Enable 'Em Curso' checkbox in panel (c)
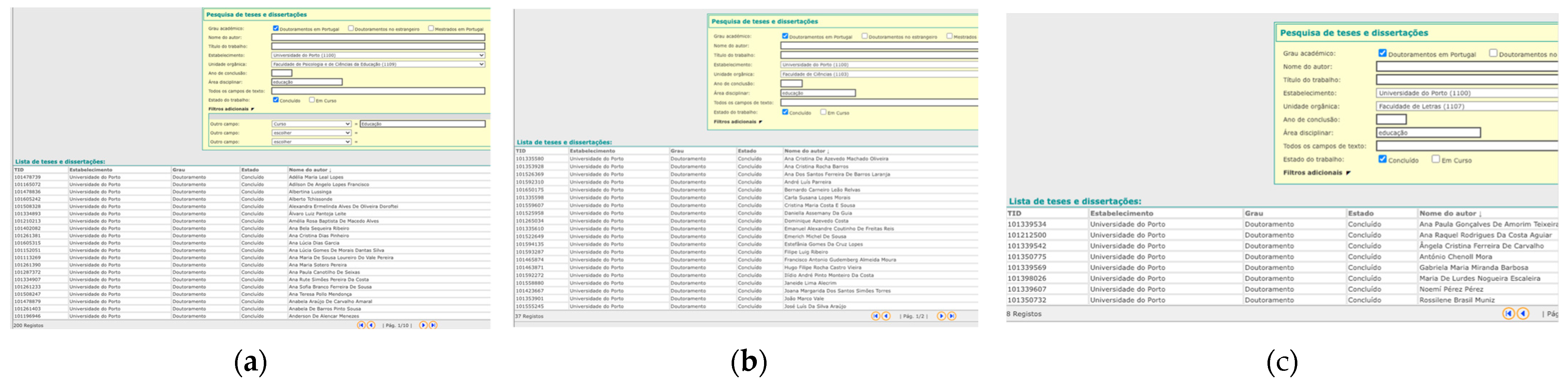Screen dimensions: 1568x387 [x=1436, y=159]
